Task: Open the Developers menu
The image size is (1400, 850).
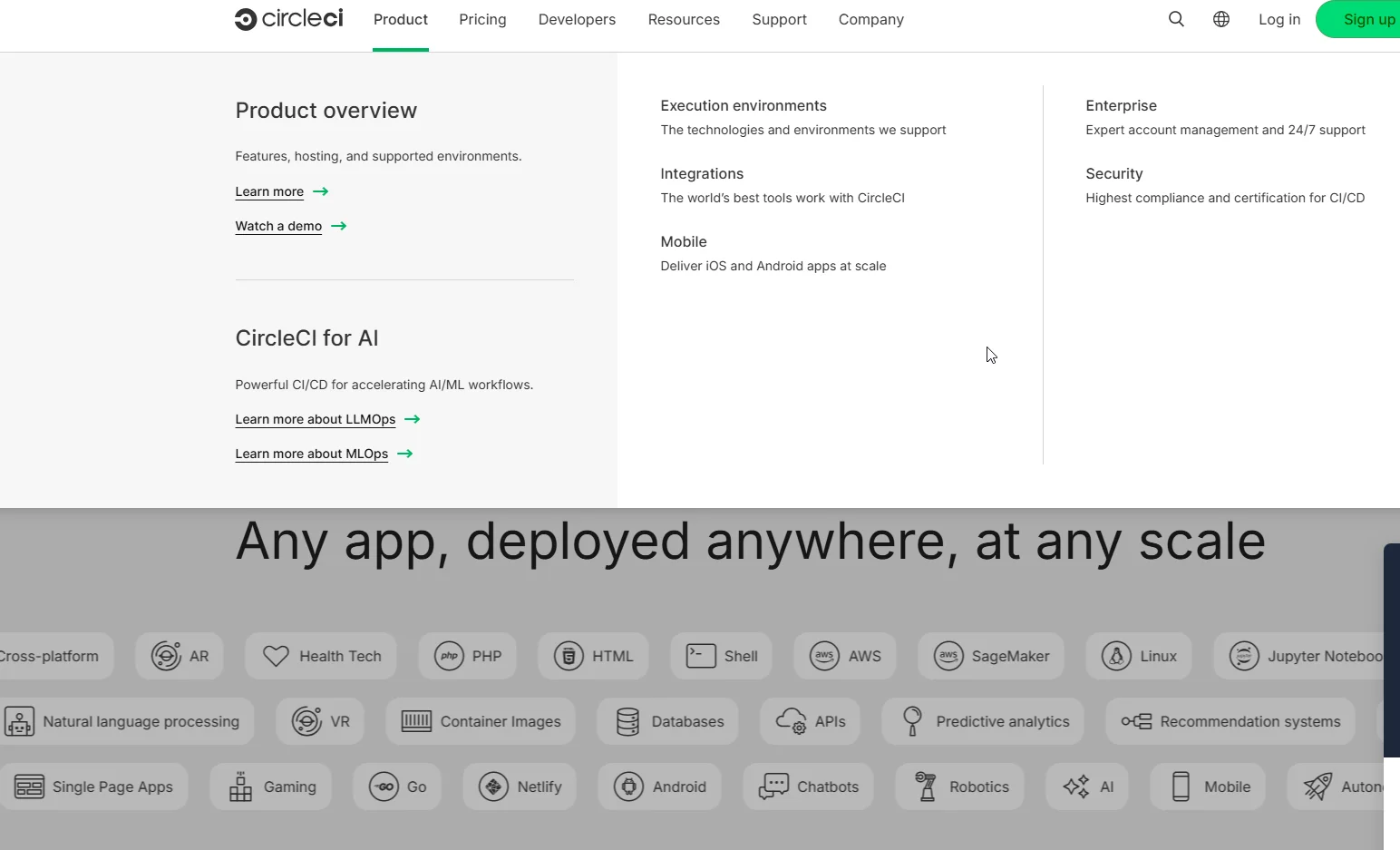Action: pos(577,19)
